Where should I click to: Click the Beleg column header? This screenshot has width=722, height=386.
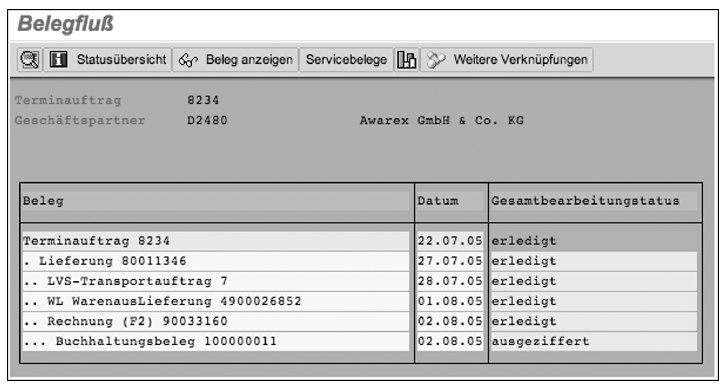click(215, 201)
